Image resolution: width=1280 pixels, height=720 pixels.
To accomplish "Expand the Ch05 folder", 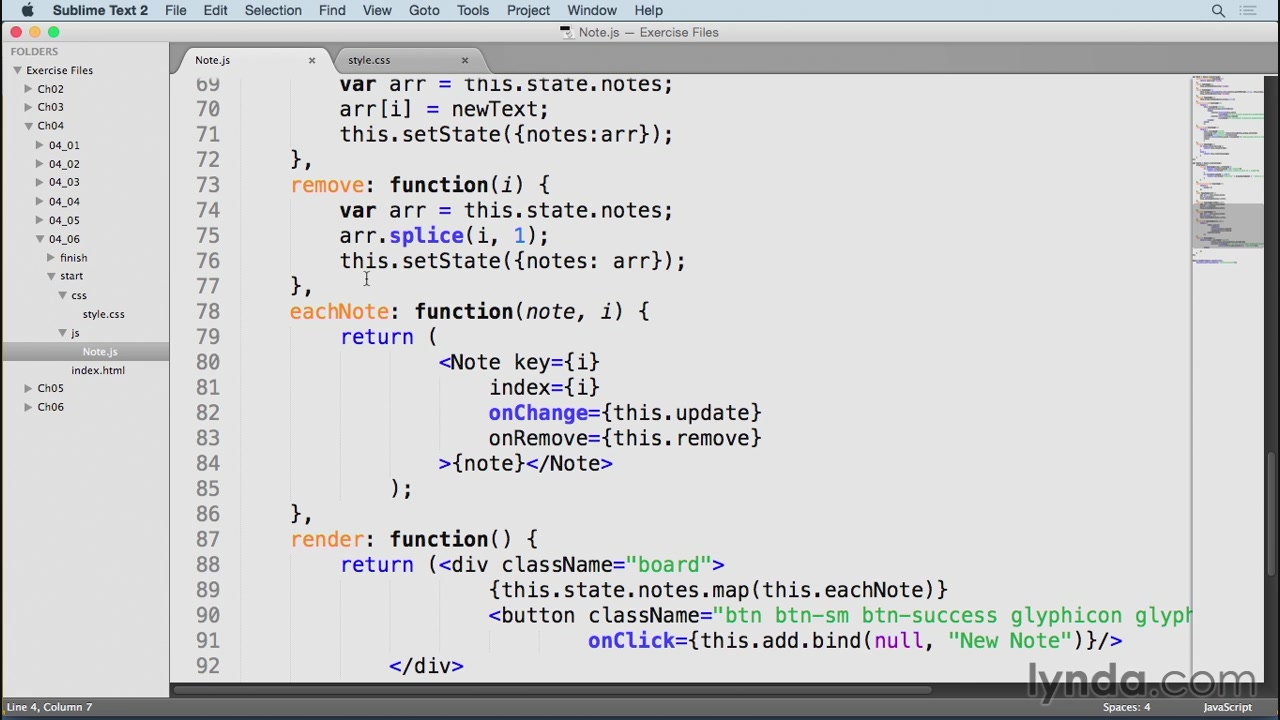I will 29,388.
